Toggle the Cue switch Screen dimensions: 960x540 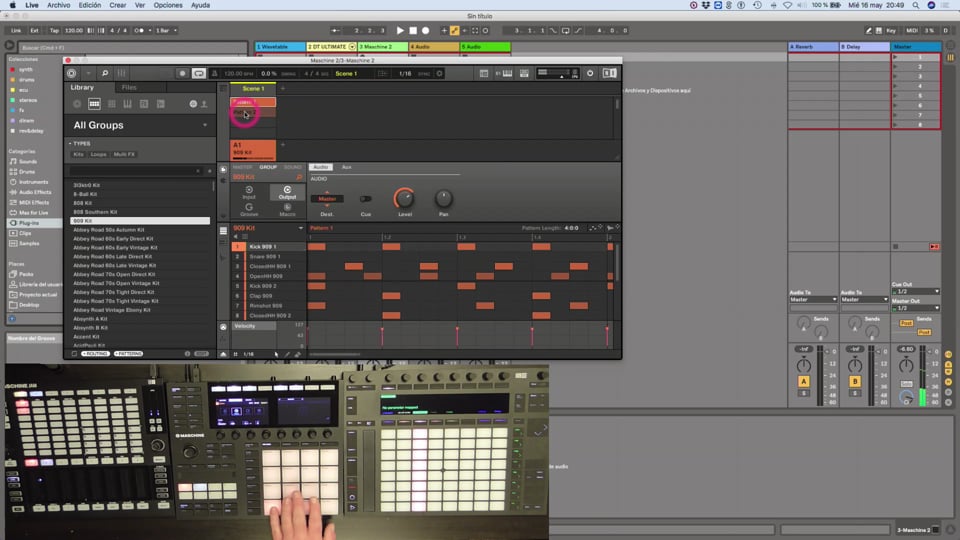tap(366, 198)
